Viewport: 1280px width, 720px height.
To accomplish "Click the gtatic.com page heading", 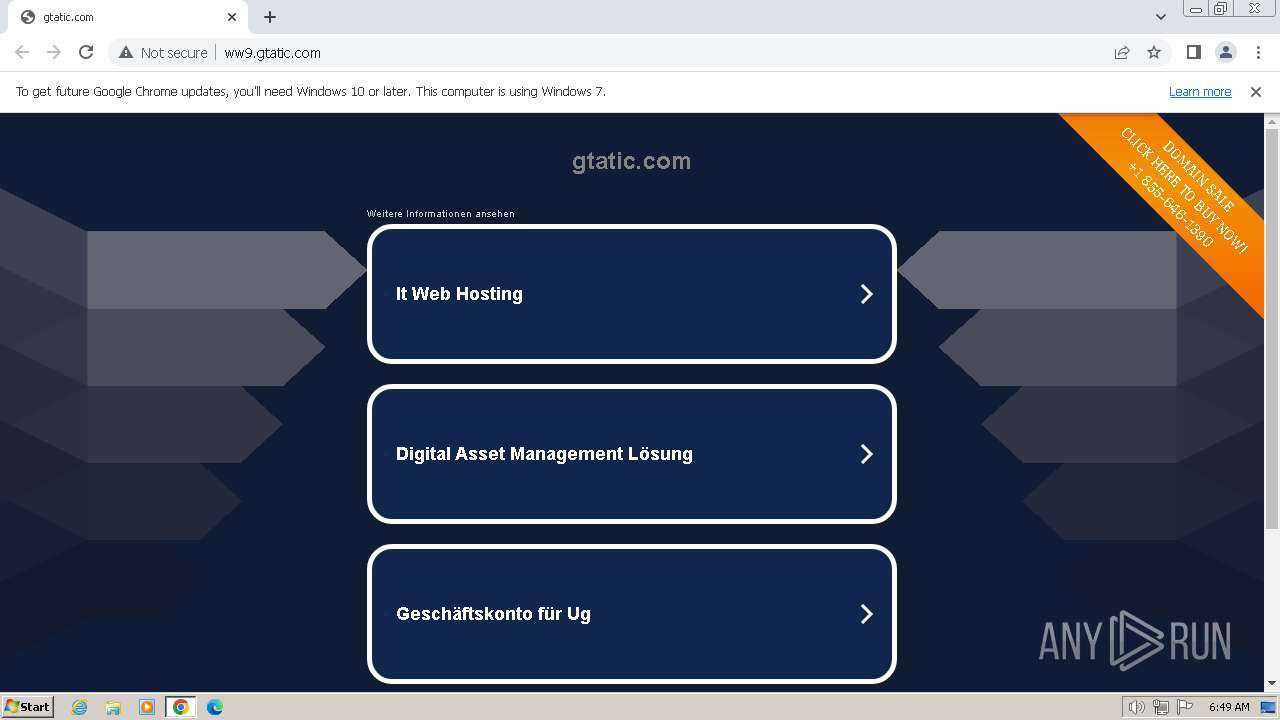I will 631,161.
